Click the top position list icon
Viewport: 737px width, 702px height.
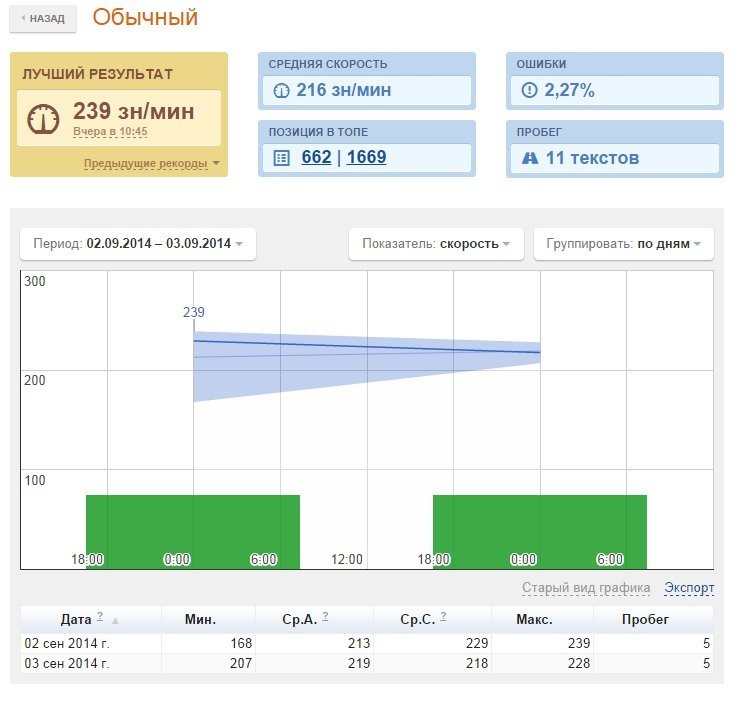pos(281,158)
